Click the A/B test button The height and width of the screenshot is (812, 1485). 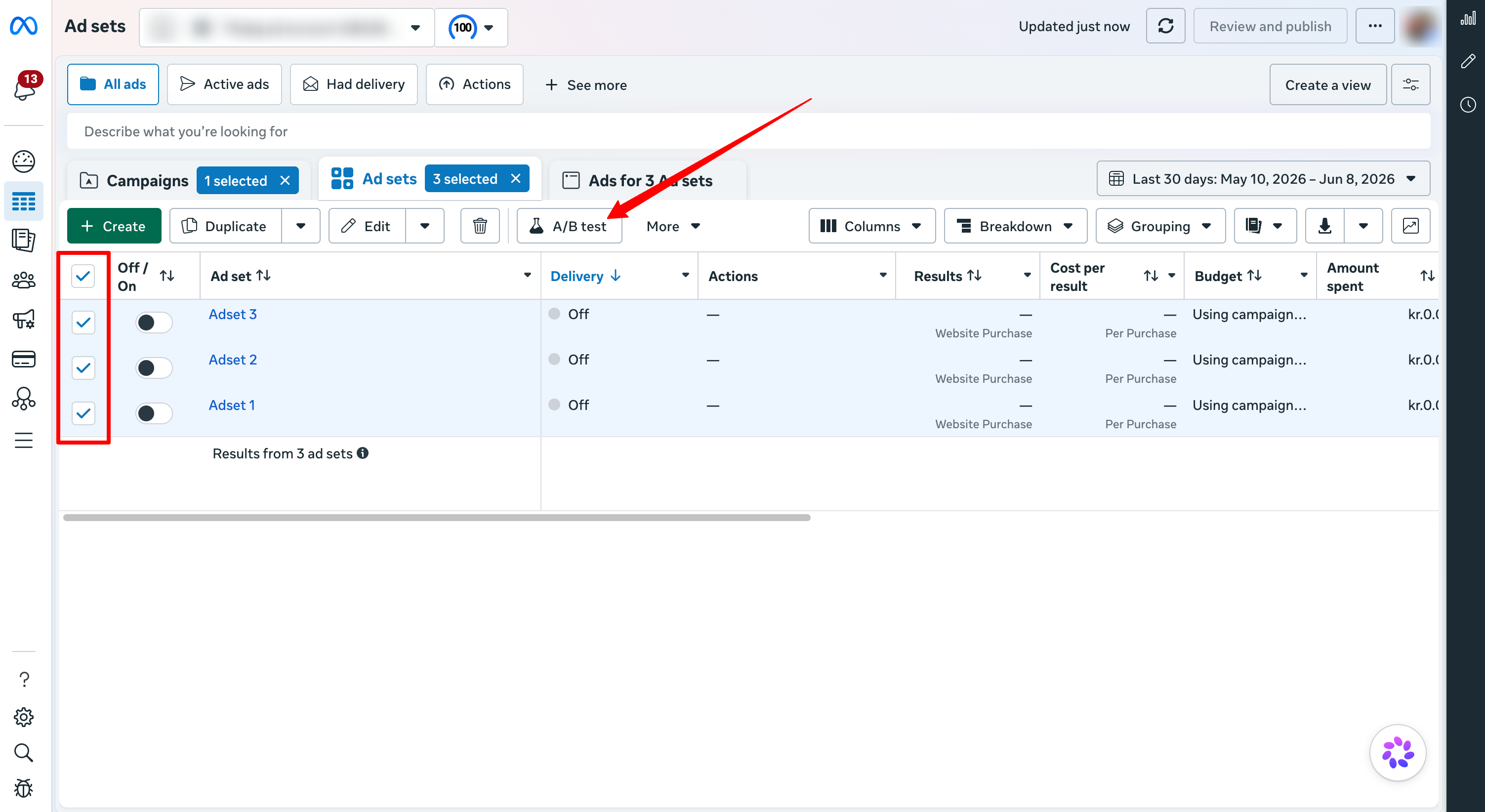pos(569,226)
